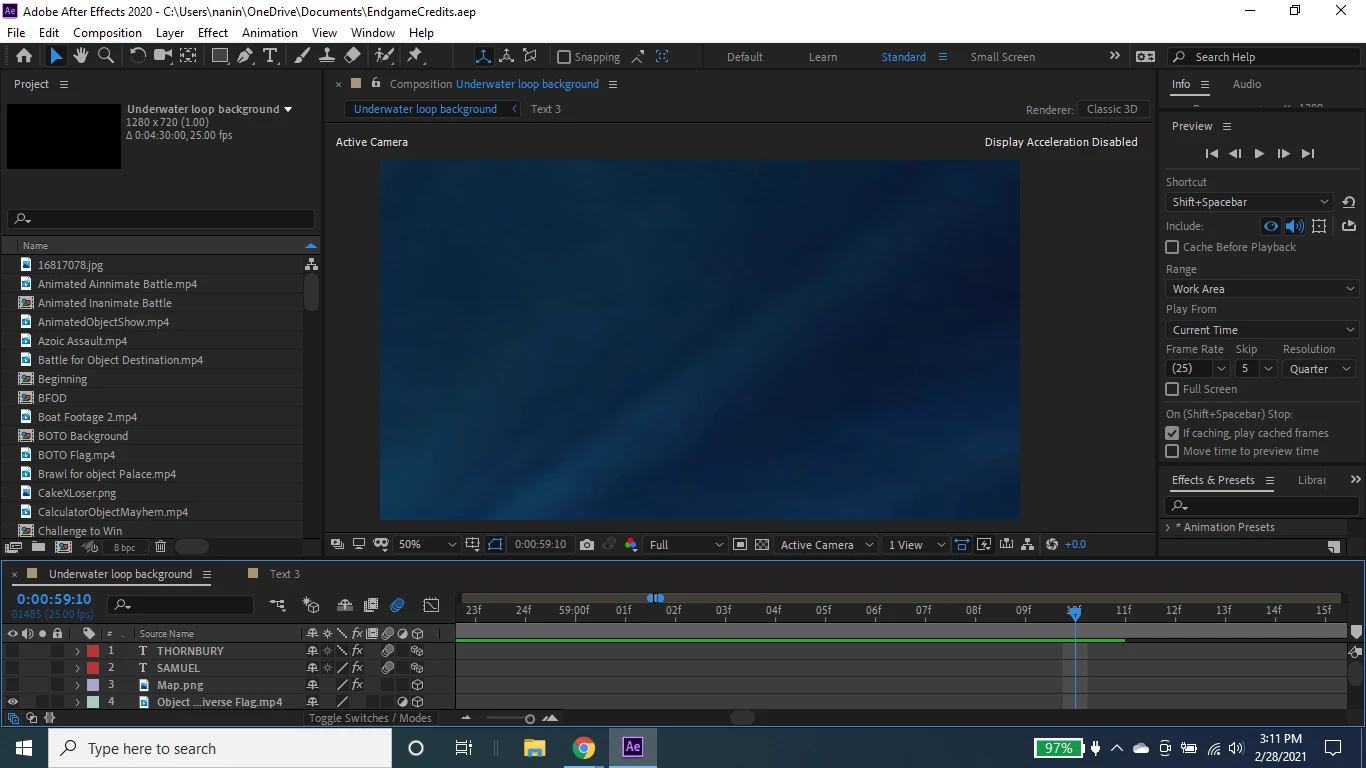
Task: Click the timeline zoom slider handle
Action: click(x=530, y=718)
